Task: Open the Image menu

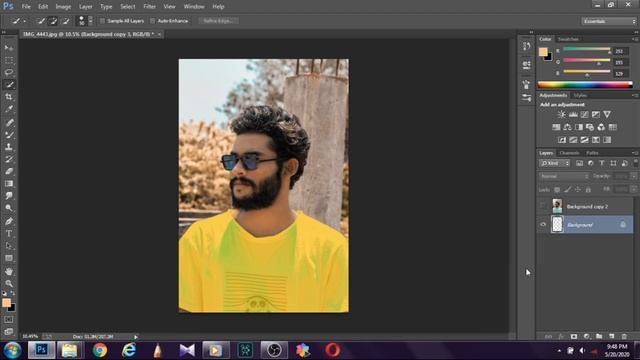Action: coord(63,7)
